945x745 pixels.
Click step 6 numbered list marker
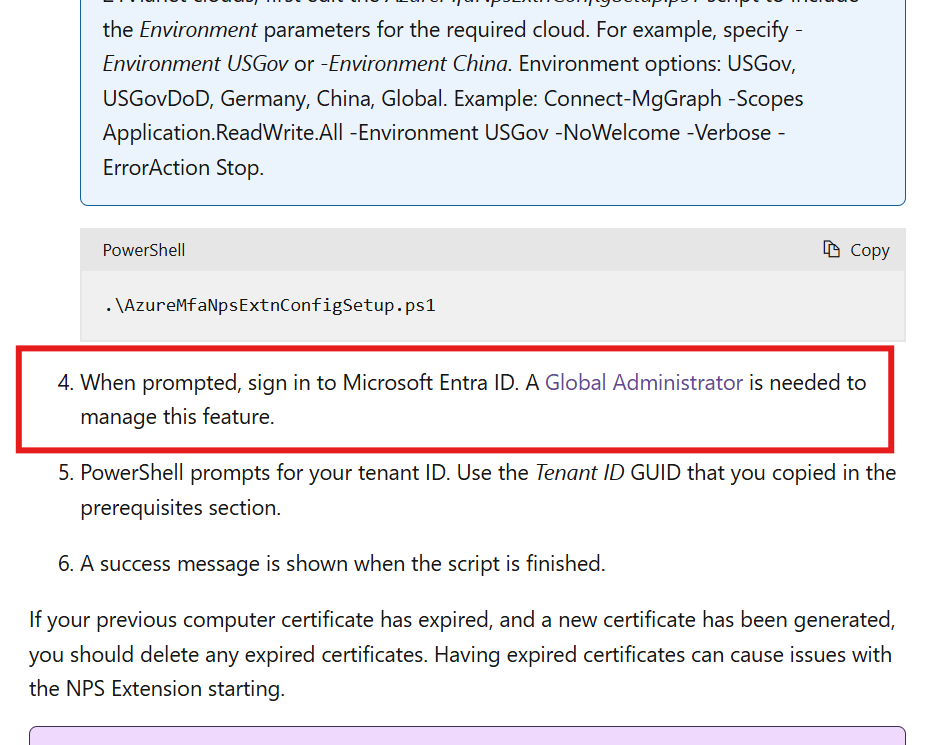(x=62, y=563)
